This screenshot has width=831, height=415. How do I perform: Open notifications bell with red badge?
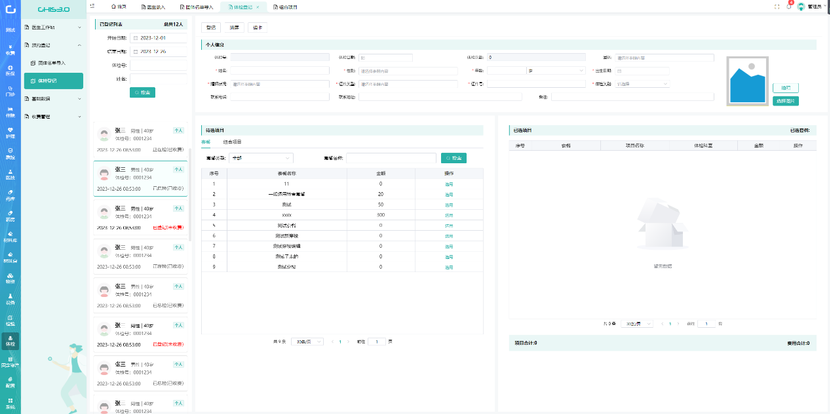pyautogui.click(x=789, y=6)
